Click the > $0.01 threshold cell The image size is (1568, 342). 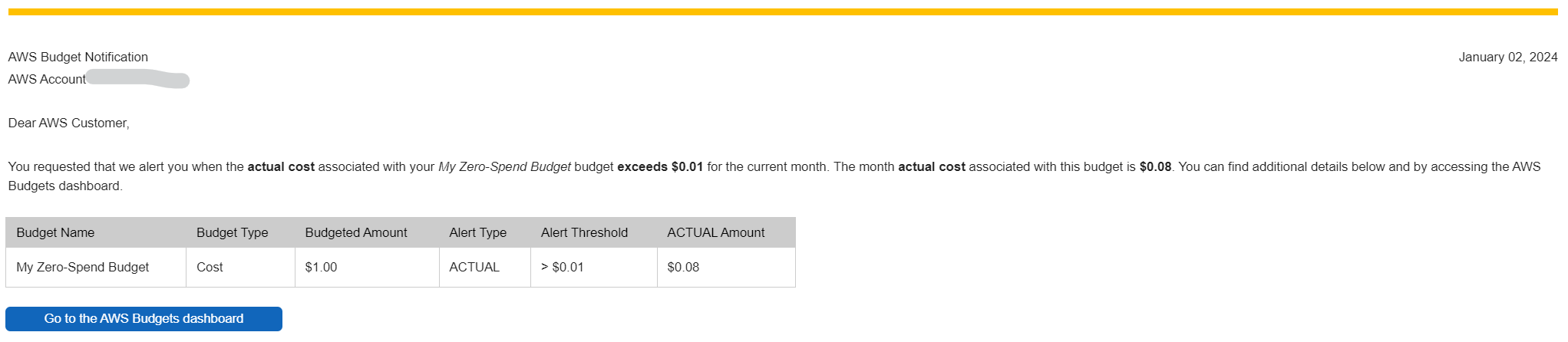(563, 268)
